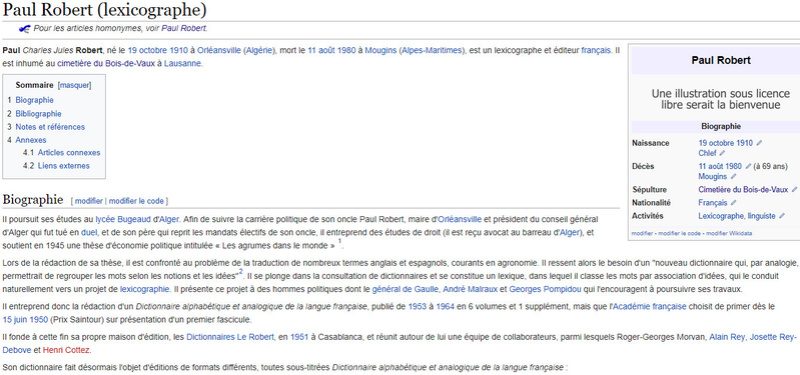The width and height of the screenshot is (800, 375).
Task: Go to Articles connexes in contents
Action: click(x=69, y=153)
